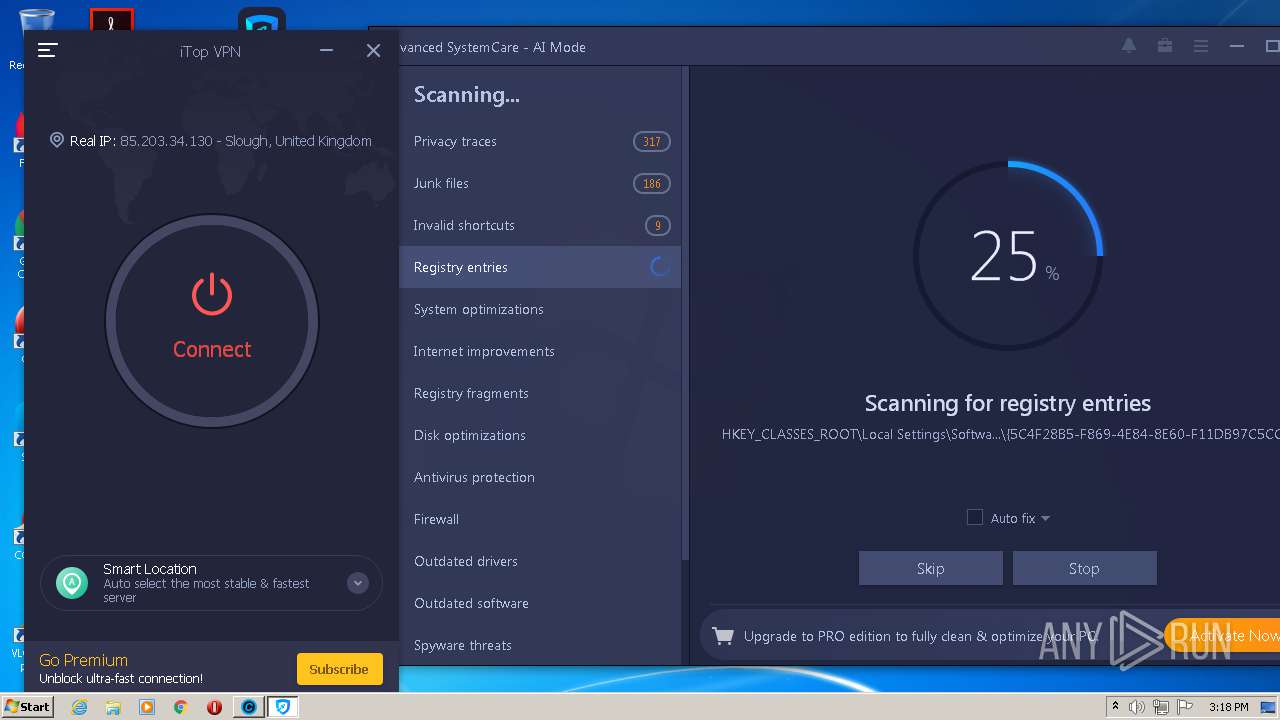The height and width of the screenshot is (720, 1280).
Task: Skip the current registry scan
Action: tap(930, 568)
